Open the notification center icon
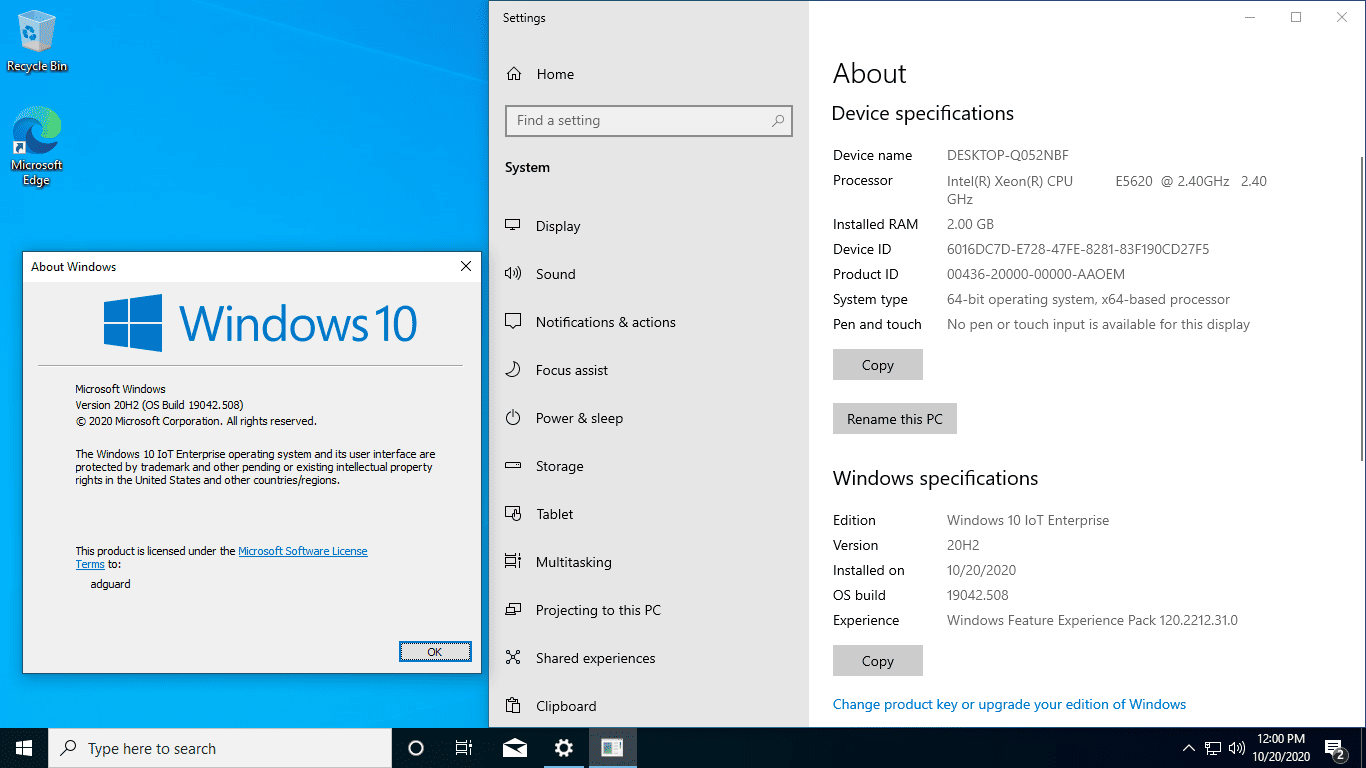 coord(1337,748)
